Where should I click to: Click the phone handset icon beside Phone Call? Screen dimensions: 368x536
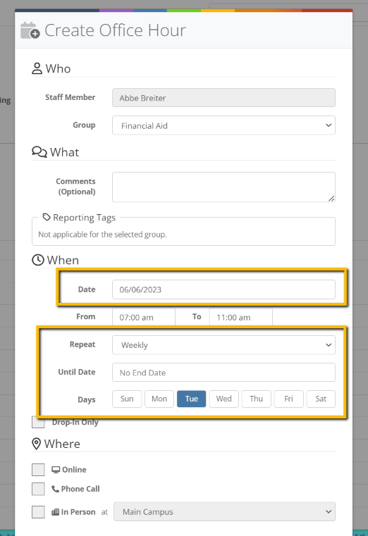[55, 489]
